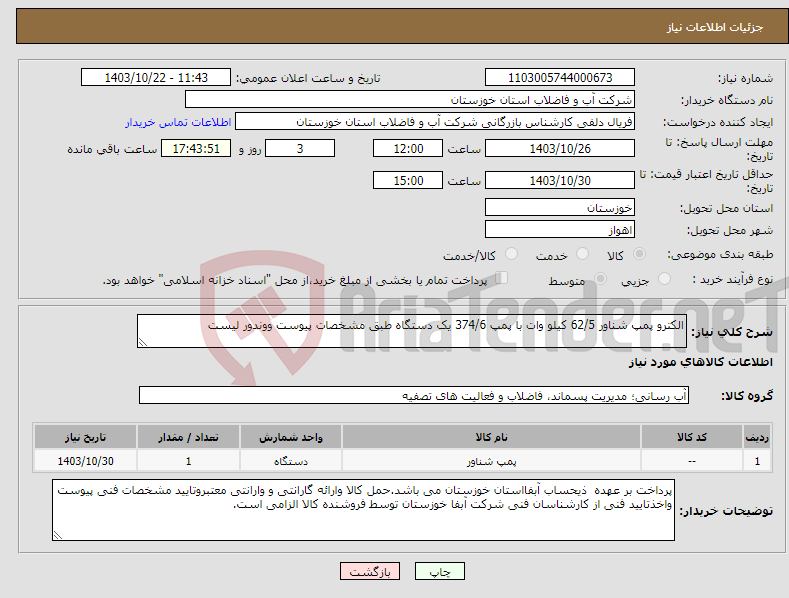Click the کد کالا cell showing --
Viewport: 789px width, 598px height.
point(692,461)
